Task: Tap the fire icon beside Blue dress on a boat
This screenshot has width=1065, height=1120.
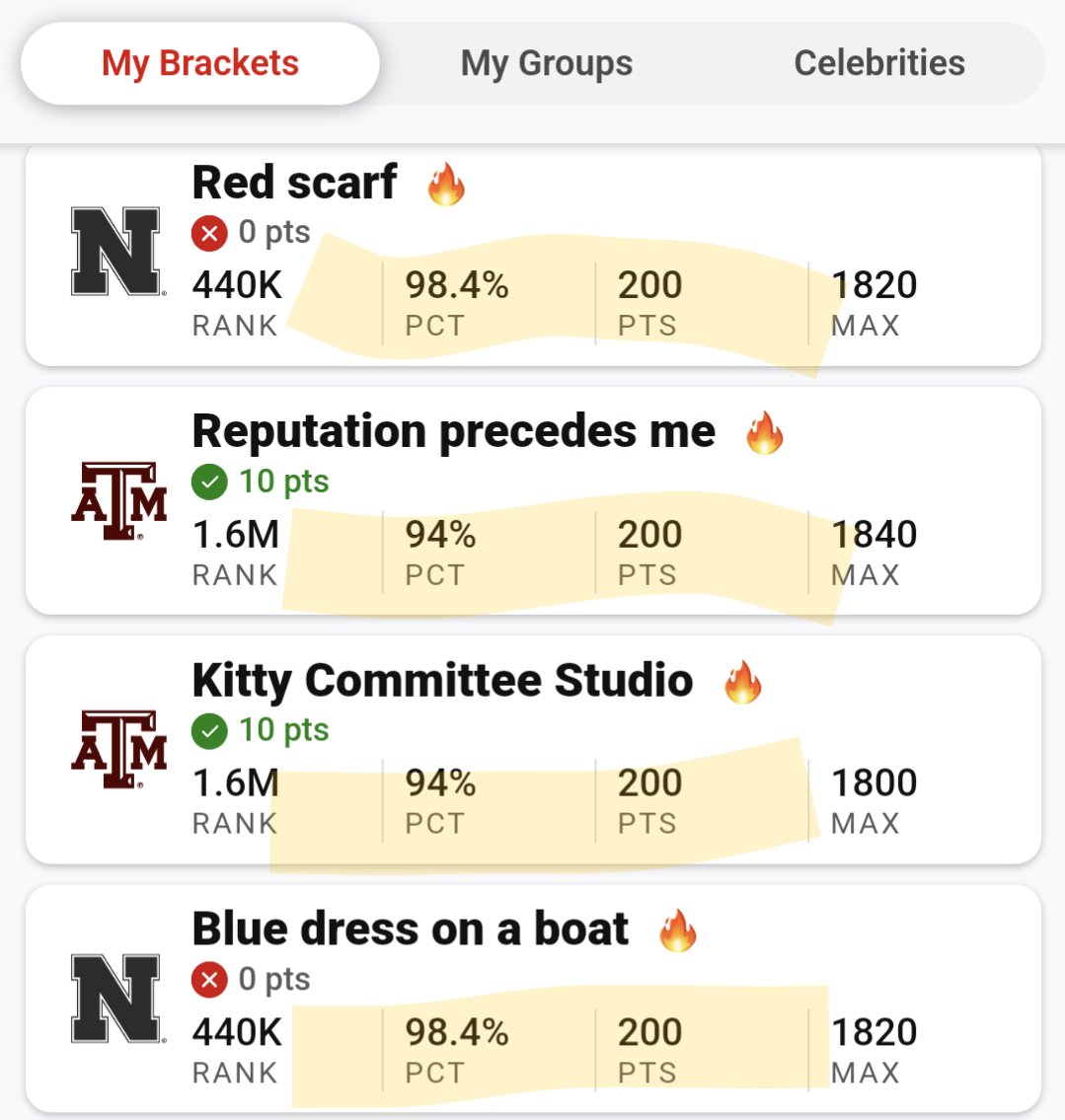Action: click(678, 931)
